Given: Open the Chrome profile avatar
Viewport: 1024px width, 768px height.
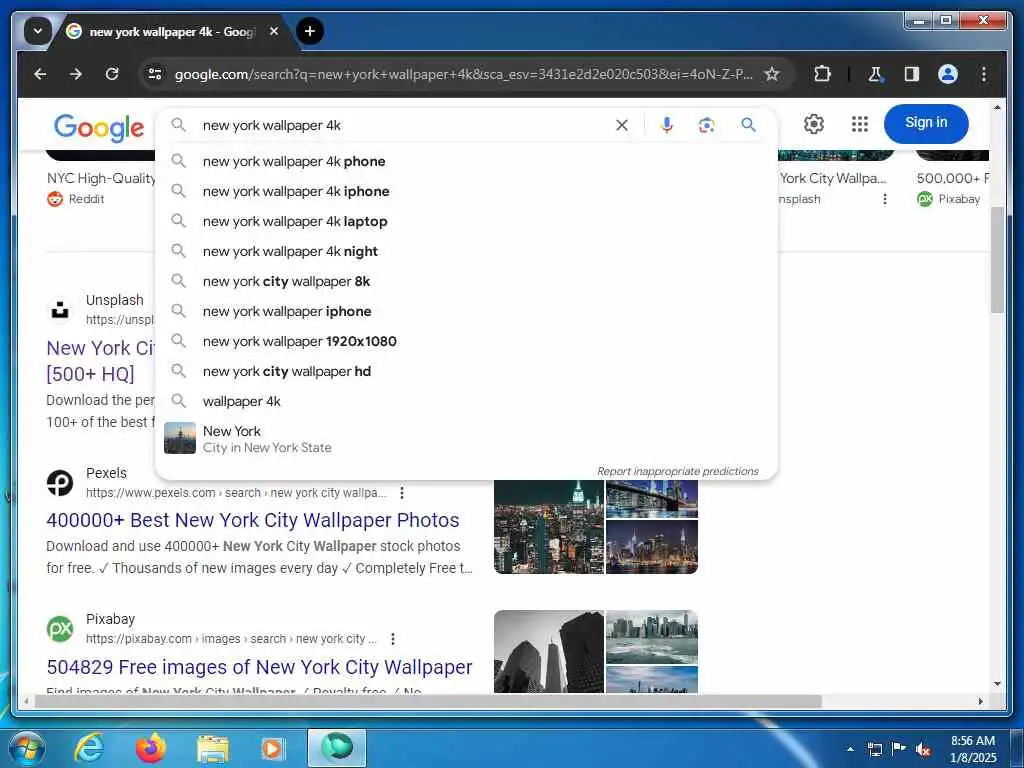Looking at the screenshot, I should (x=948, y=74).
